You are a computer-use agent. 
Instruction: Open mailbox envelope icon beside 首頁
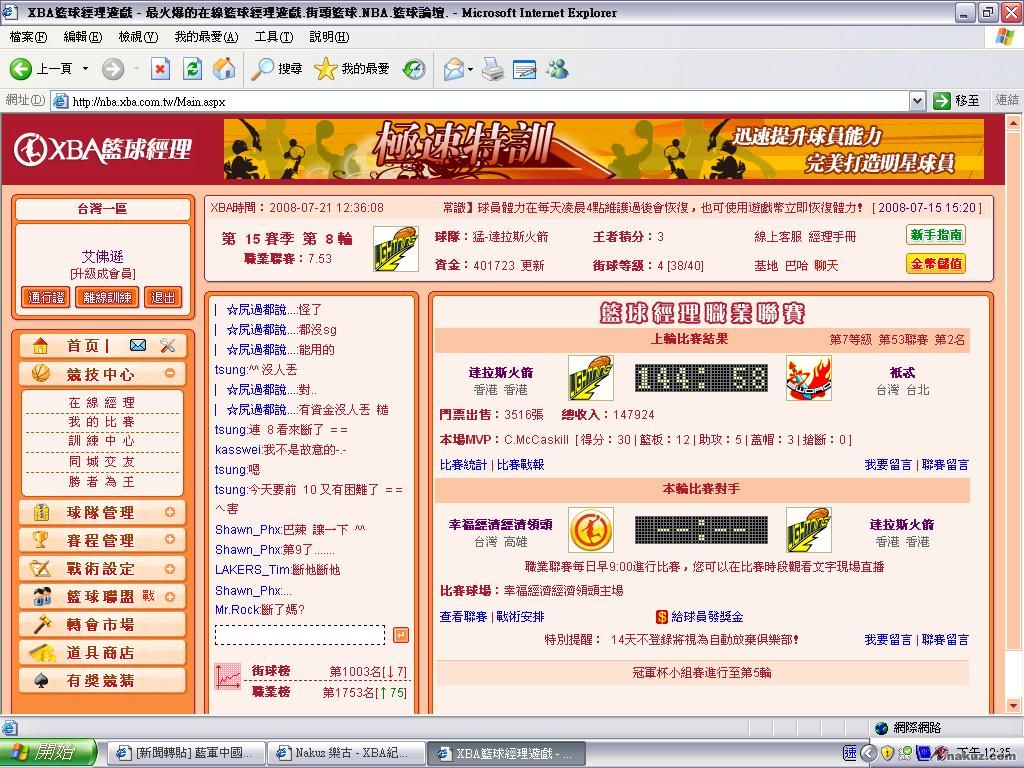(138, 345)
